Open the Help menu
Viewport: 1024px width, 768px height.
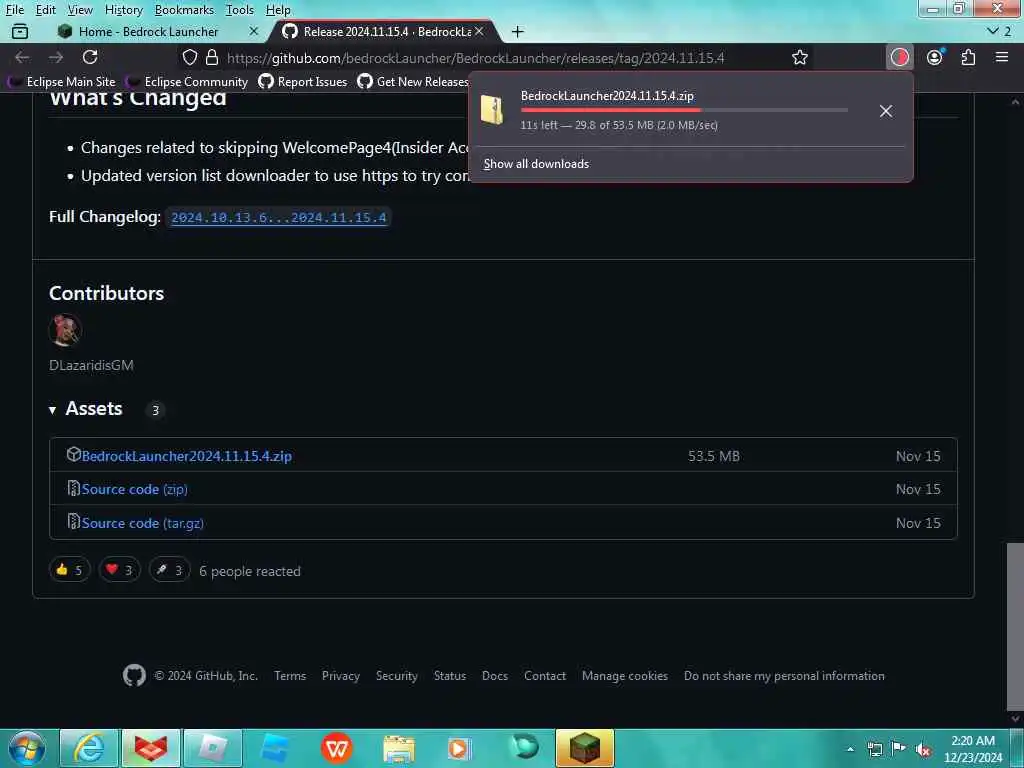(x=278, y=10)
